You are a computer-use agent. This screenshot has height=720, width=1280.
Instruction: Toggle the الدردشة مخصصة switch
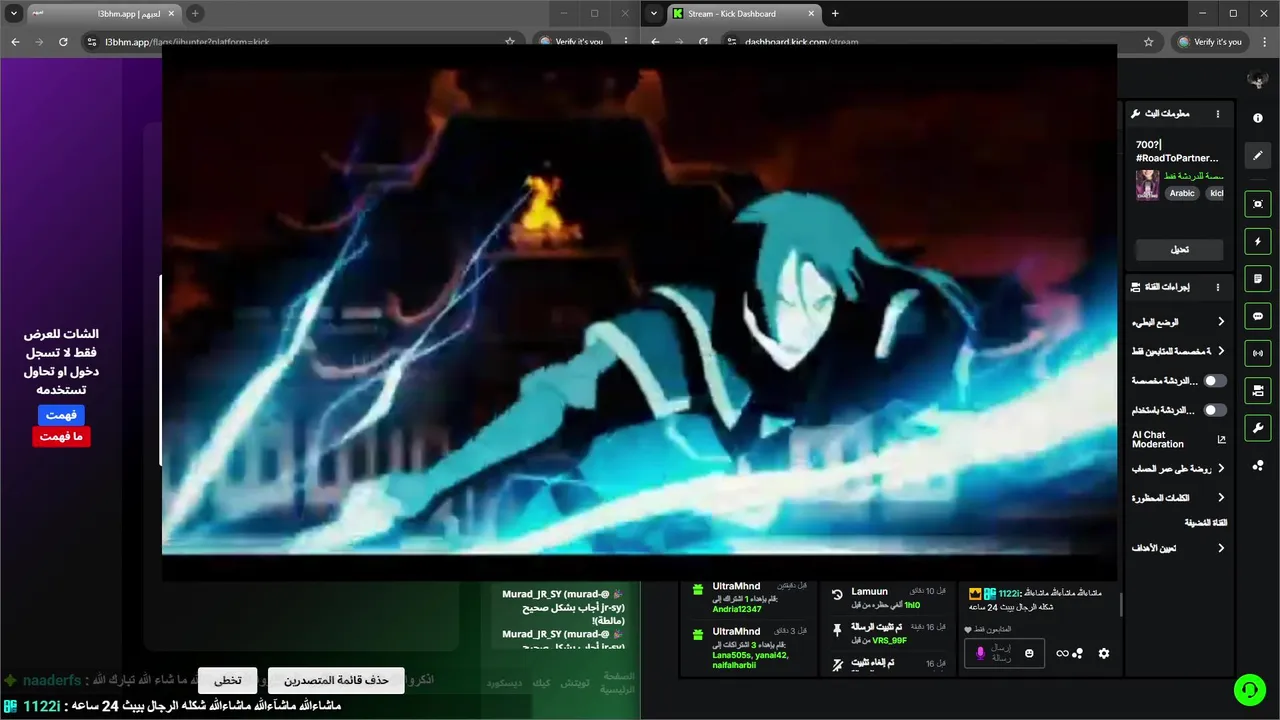click(x=1214, y=381)
